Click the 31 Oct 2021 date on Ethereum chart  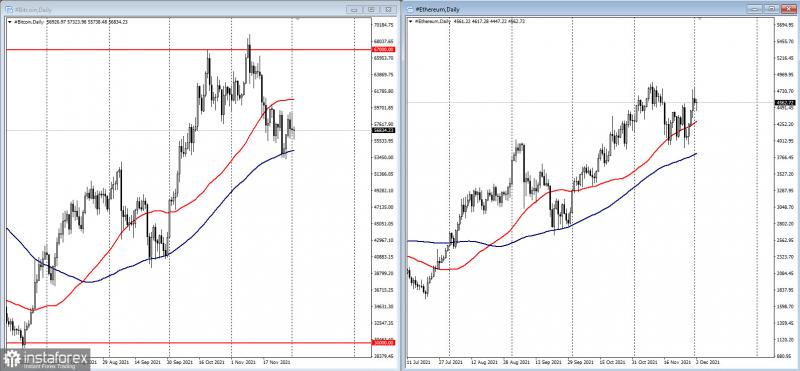646,362
